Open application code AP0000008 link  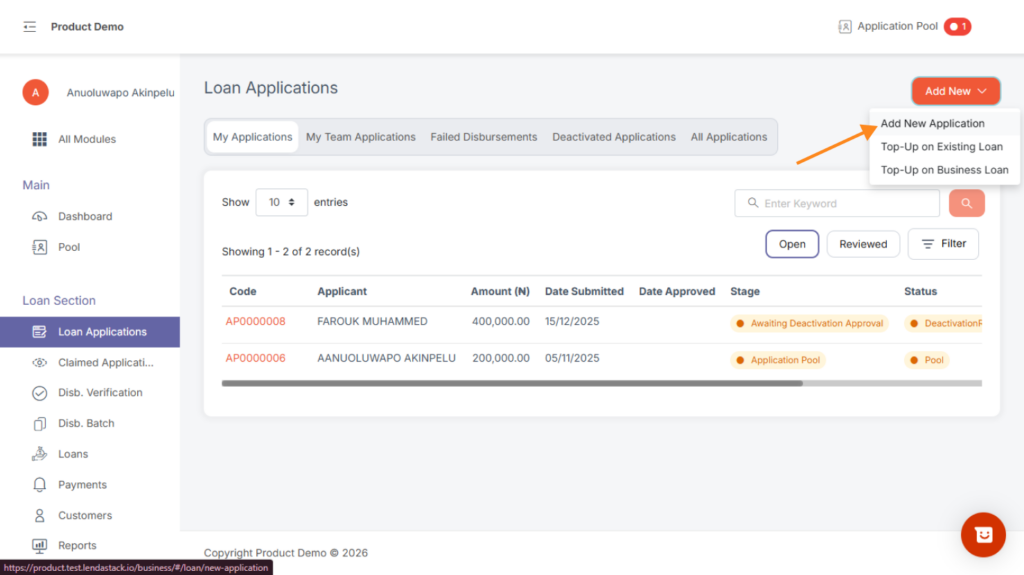click(255, 322)
